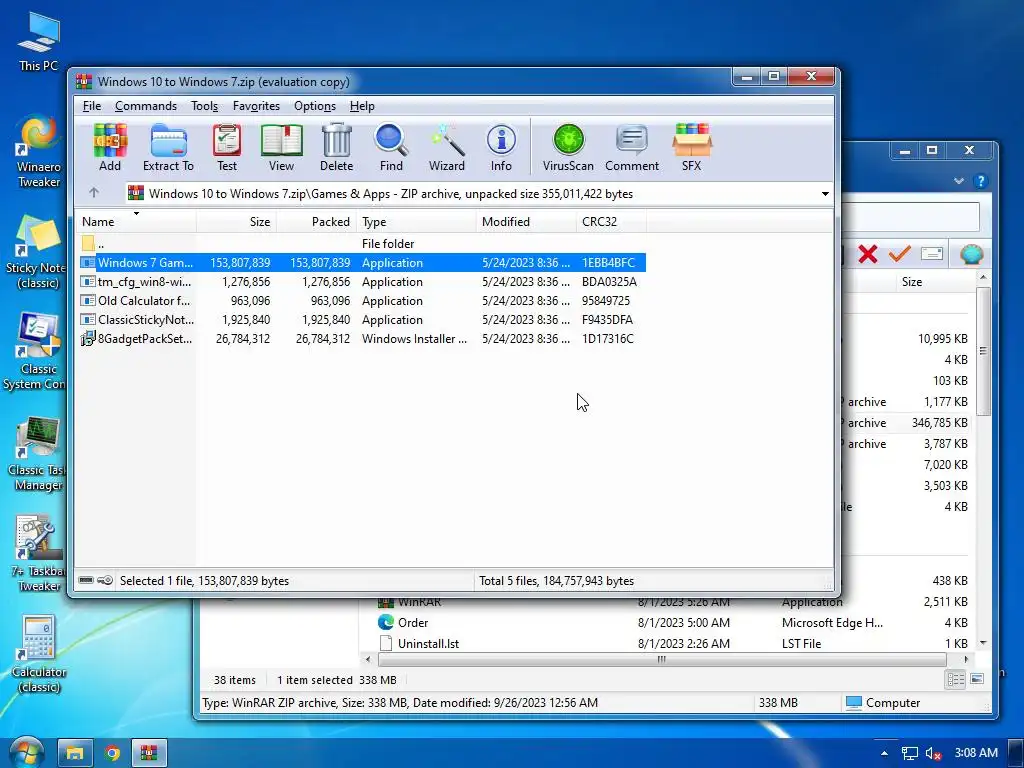The width and height of the screenshot is (1024, 768).
Task: Show archive Info
Action: click(x=501, y=148)
